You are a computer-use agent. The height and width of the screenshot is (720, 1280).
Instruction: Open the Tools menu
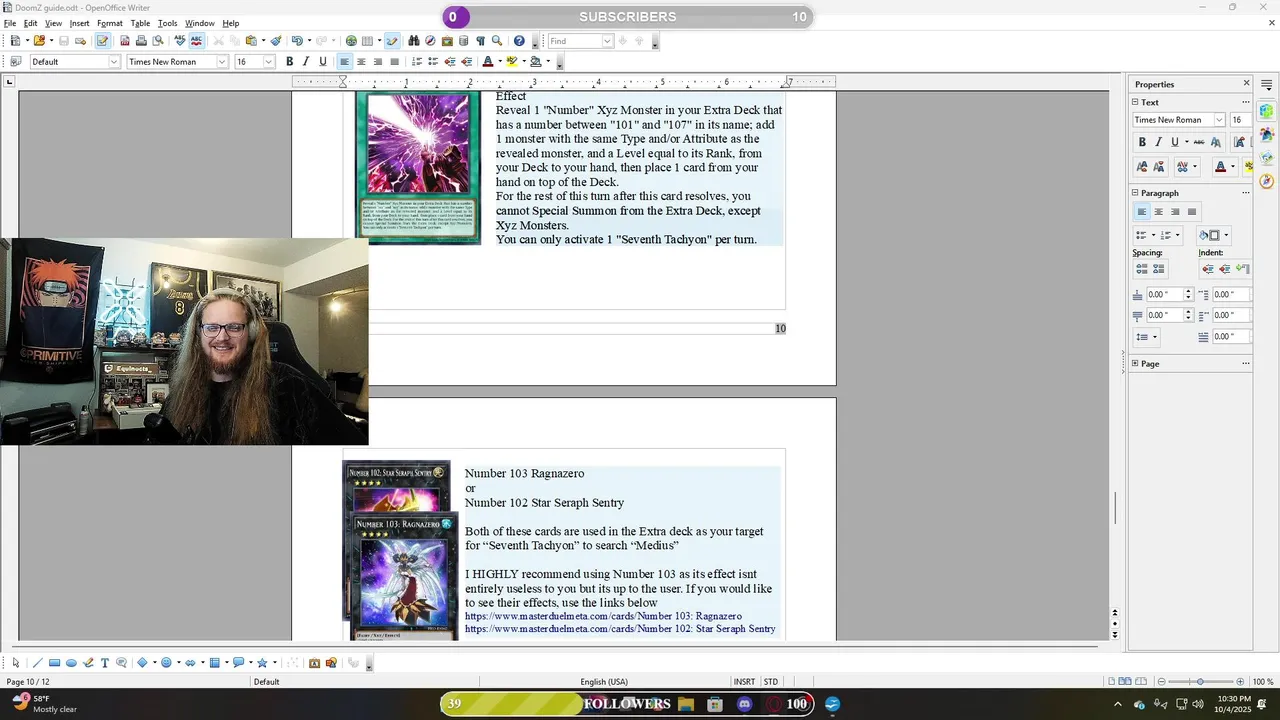coord(167,23)
